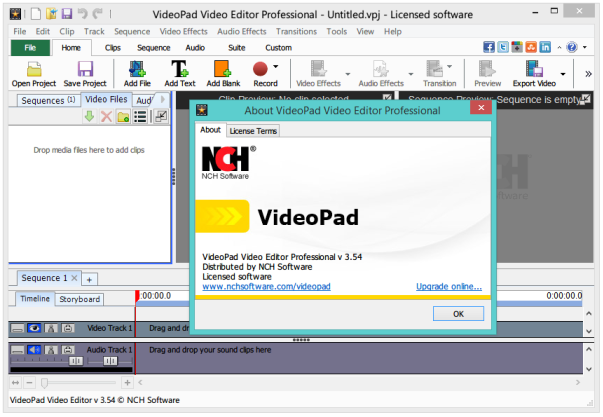
Task: Insert a blank clip with Add Blank
Action: 223,74
